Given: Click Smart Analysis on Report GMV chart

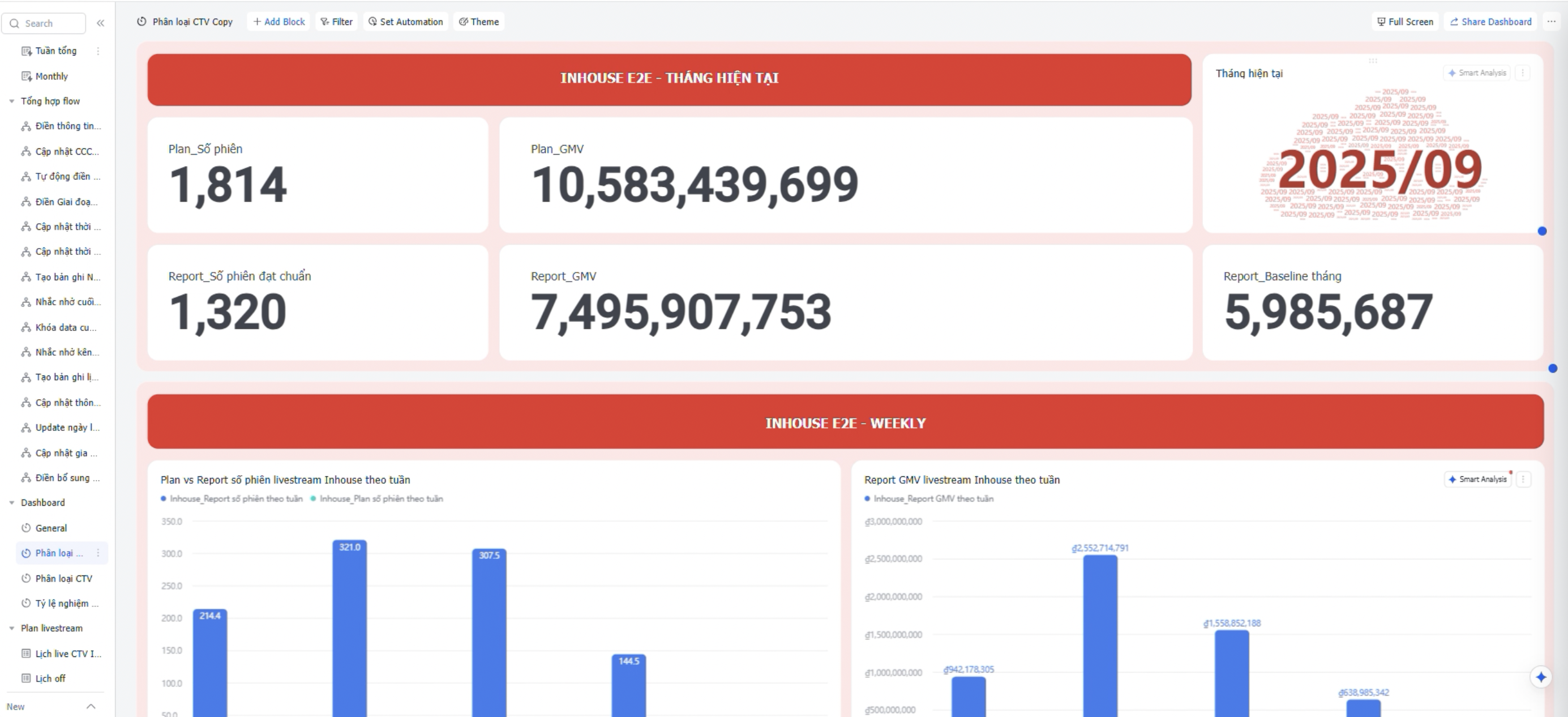Looking at the screenshot, I should coord(1477,480).
